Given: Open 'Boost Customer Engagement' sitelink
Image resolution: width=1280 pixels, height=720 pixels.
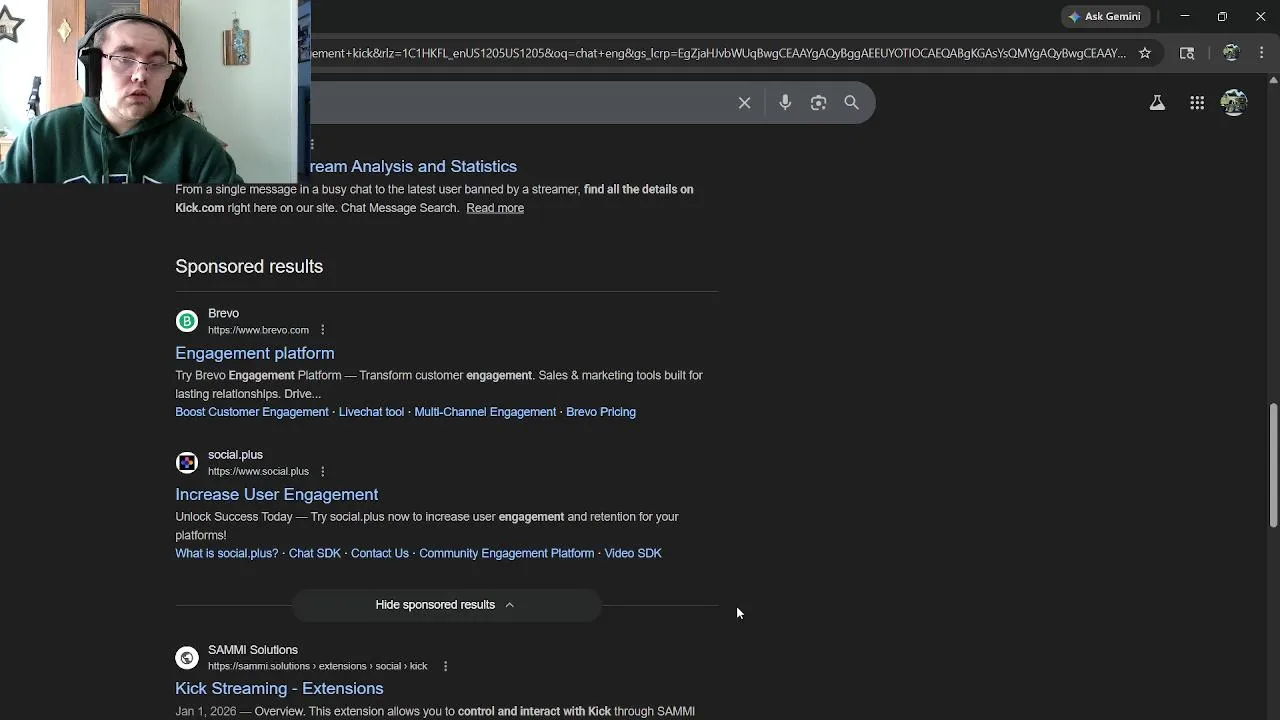Looking at the screenshot, I should click(252, 412).
